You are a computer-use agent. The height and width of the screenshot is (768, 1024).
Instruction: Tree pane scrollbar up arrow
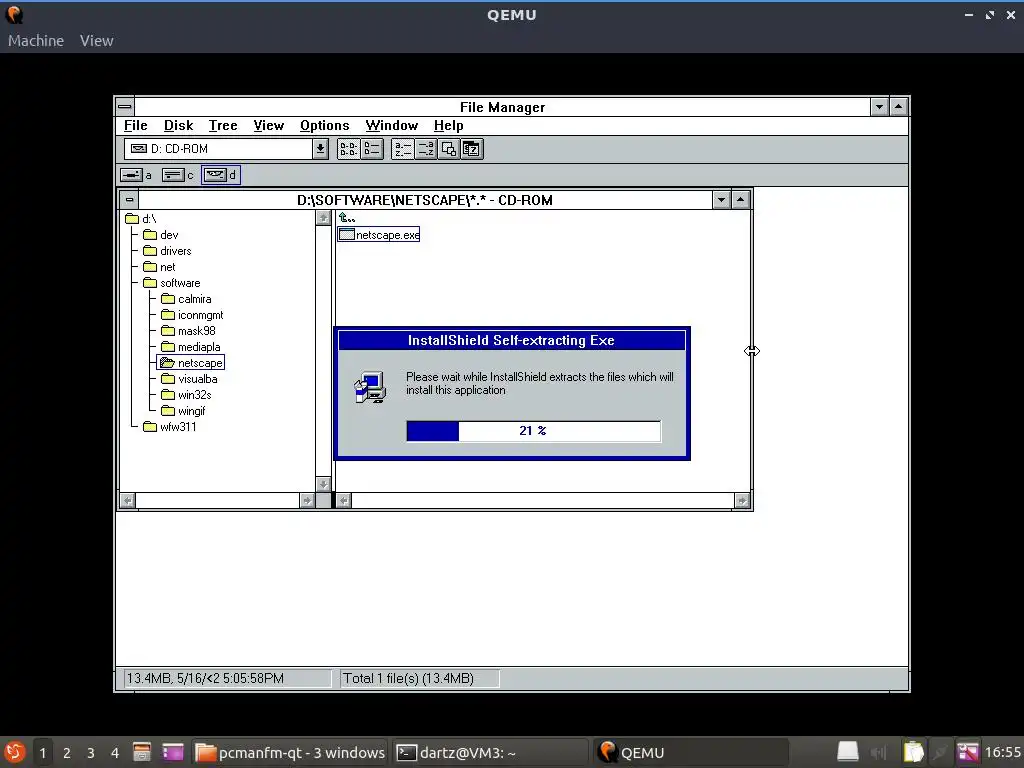(323, 218)
